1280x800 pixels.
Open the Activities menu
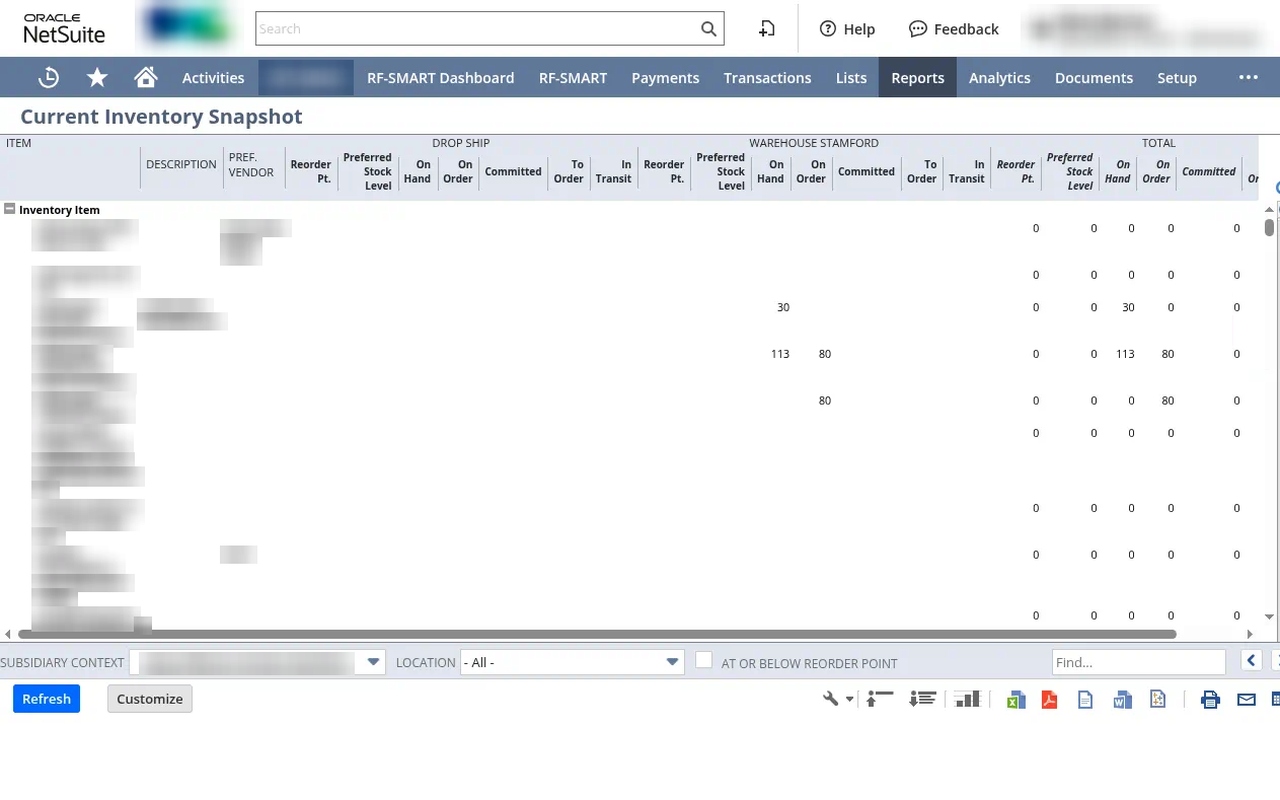[213, 77]
